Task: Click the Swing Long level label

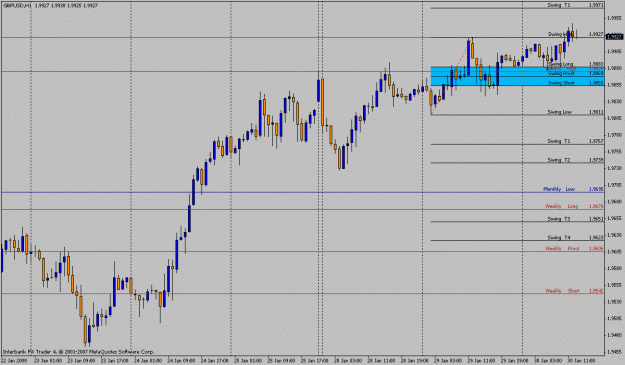Action: coord(560,64)
